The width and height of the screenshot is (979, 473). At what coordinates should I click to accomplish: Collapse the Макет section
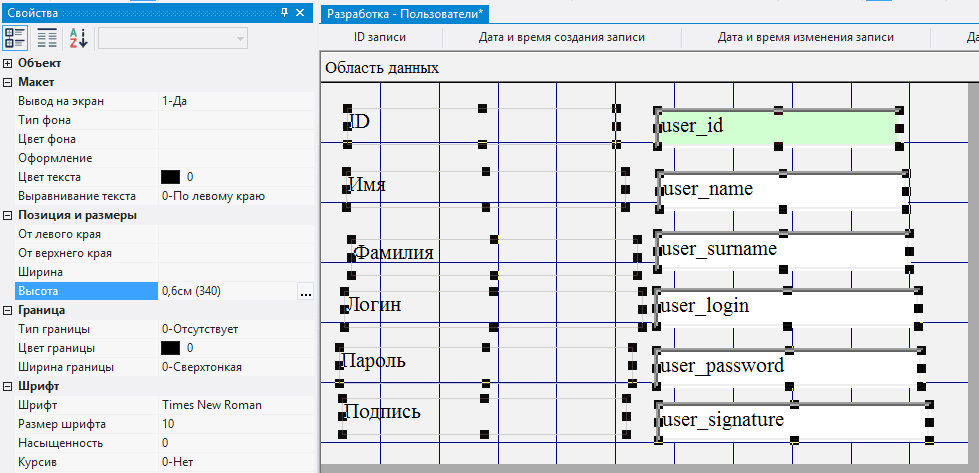8,82
